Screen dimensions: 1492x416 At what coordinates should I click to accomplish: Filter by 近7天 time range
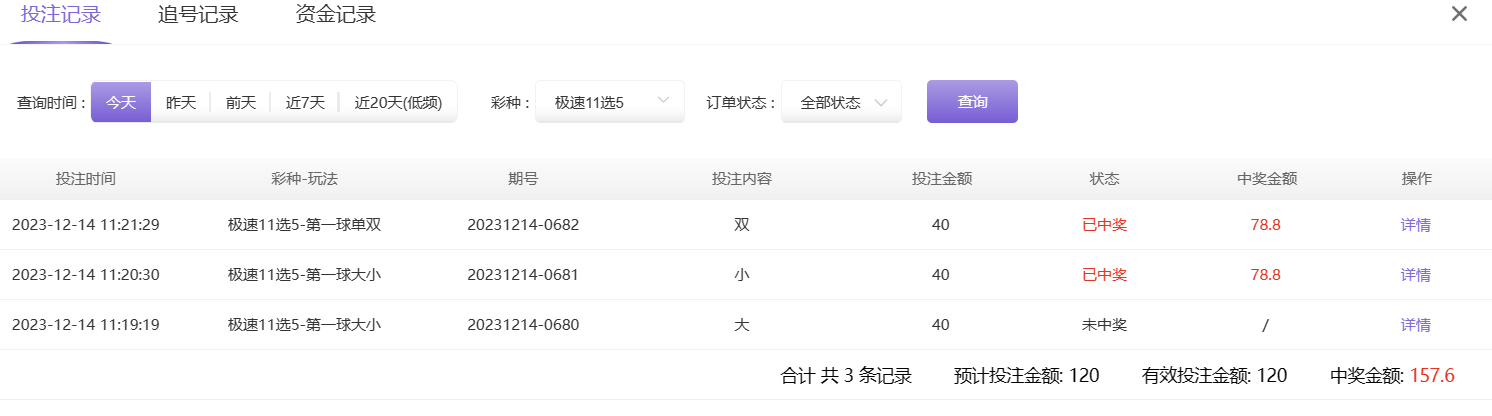pyautogui.click(x=305, y=102)
